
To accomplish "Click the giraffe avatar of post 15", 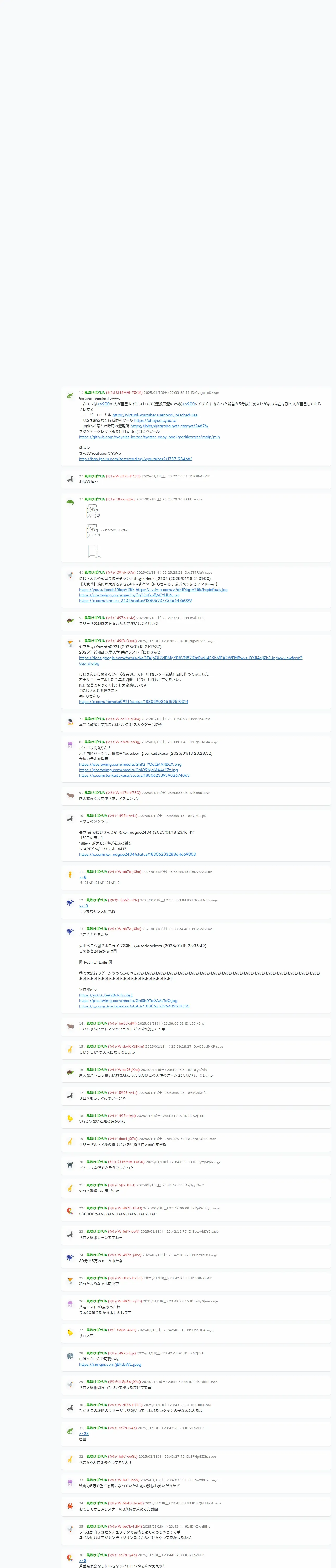I will (x=70, y=1050).
